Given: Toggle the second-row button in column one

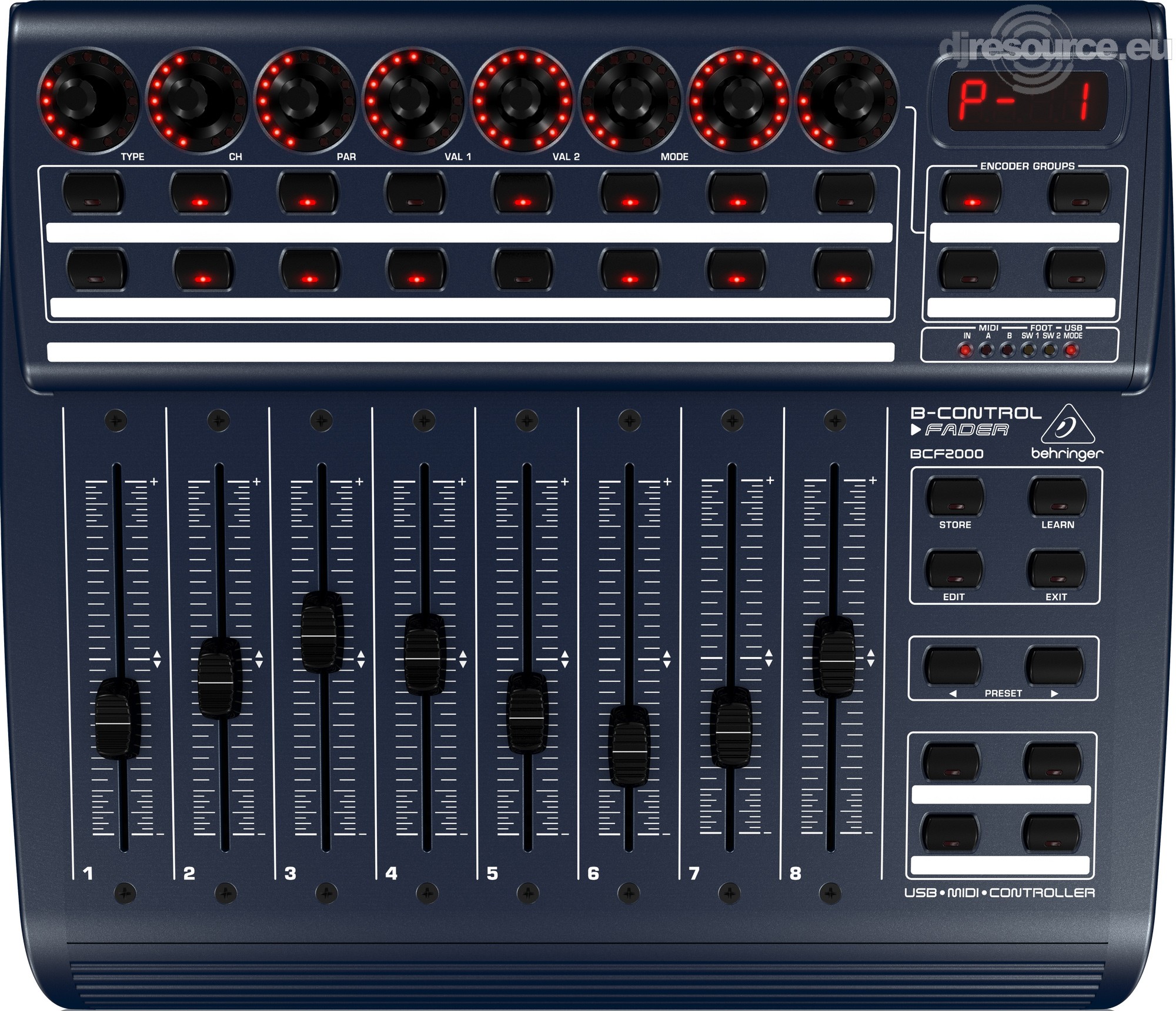Looking at the screenshot, I should [96, 270].
